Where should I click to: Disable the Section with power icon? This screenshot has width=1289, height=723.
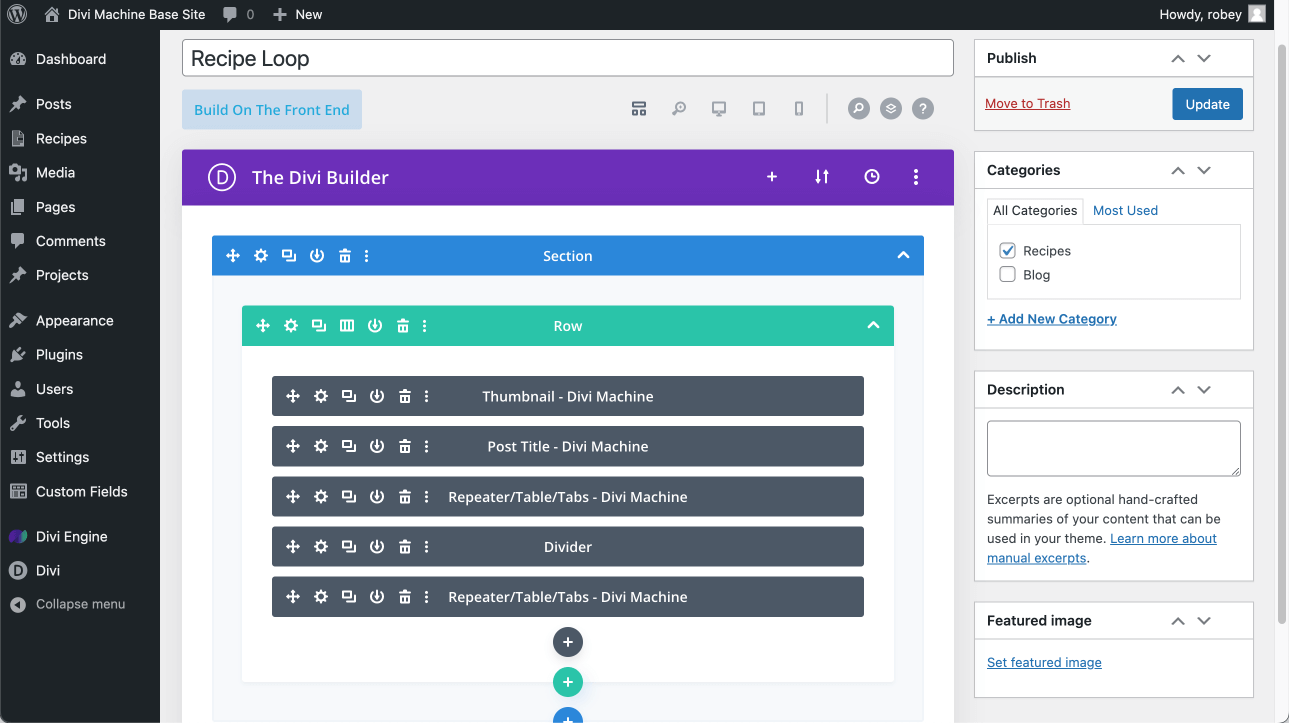point(317,256)
